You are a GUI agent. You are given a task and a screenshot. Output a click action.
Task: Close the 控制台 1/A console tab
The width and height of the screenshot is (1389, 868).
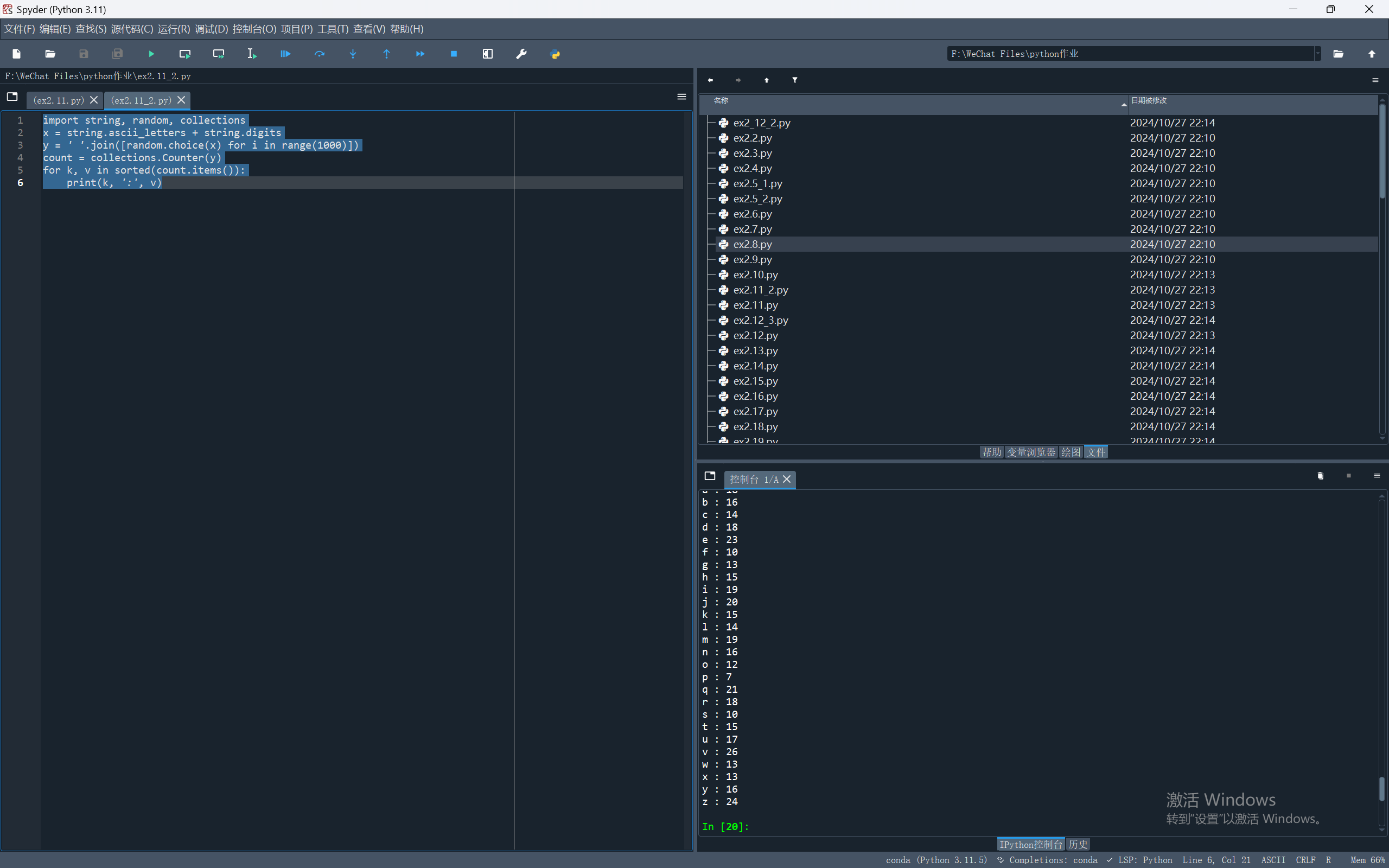pos(787,480)
